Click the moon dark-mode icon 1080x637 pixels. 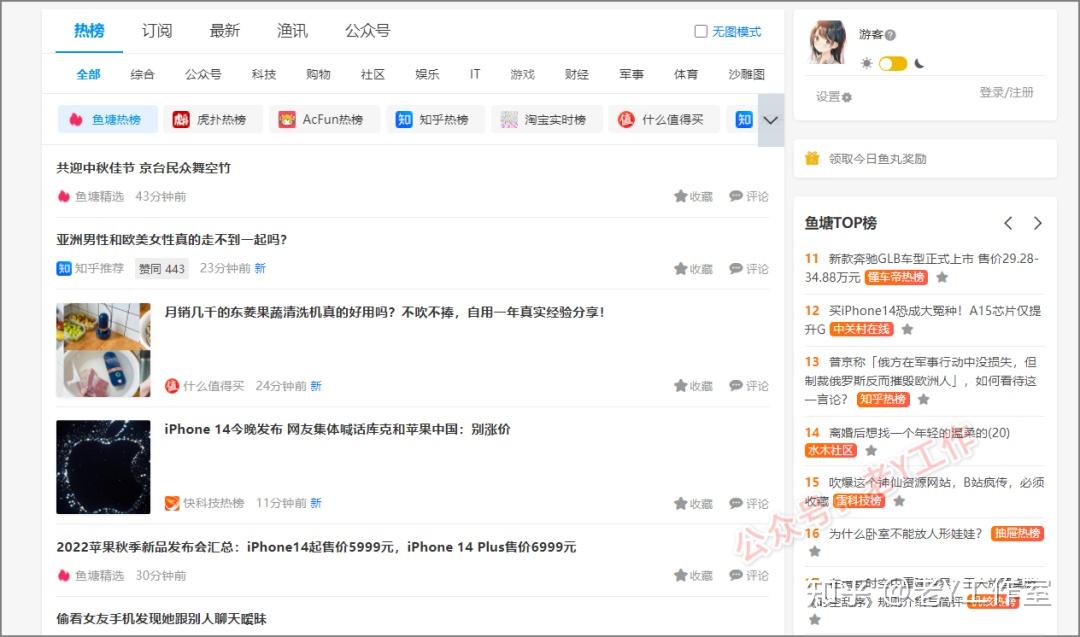pos(920,63)
